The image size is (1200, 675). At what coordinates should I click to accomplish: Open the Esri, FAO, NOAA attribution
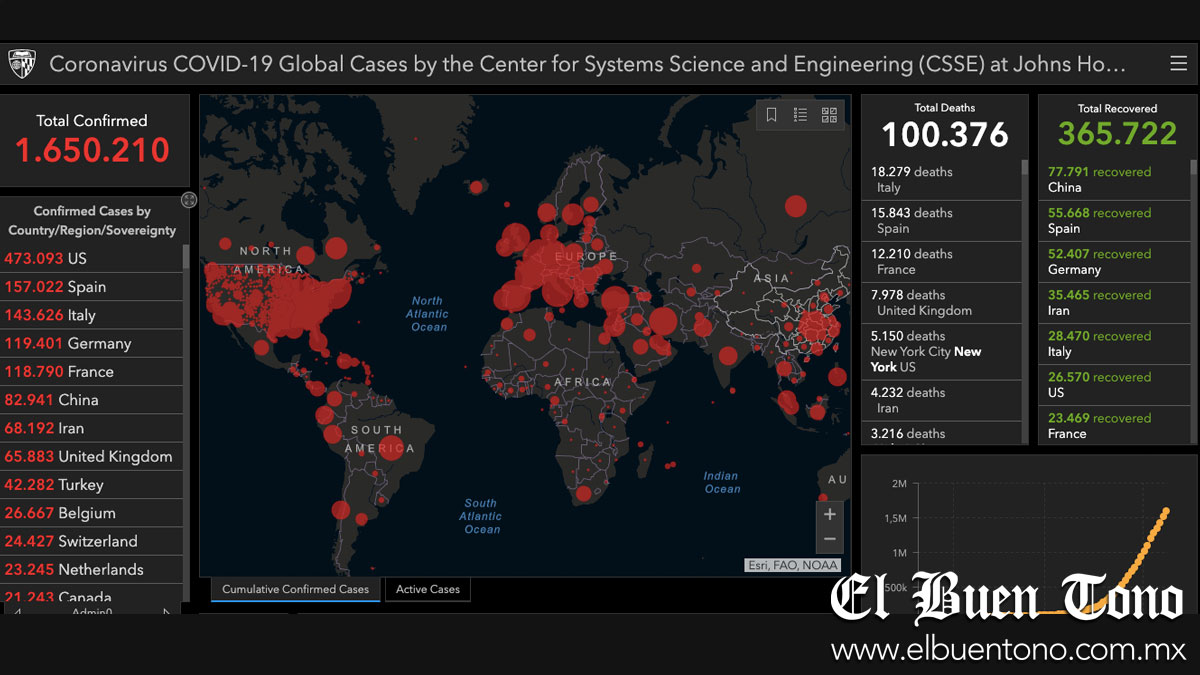(794, 565)
